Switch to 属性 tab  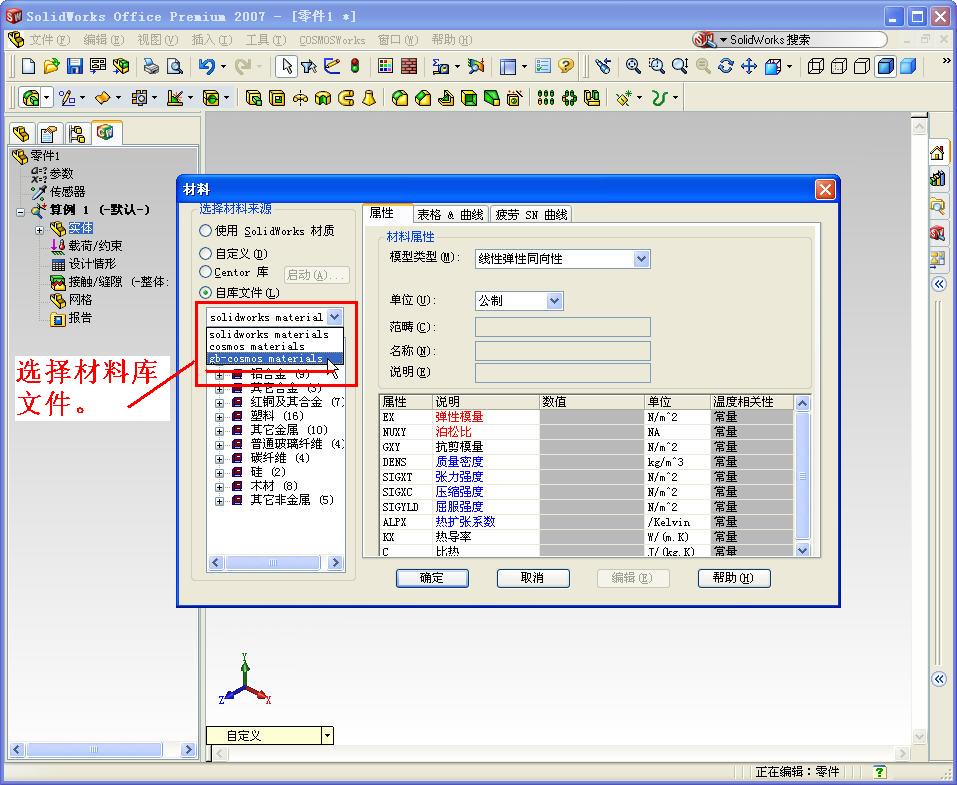click(382, 212)
